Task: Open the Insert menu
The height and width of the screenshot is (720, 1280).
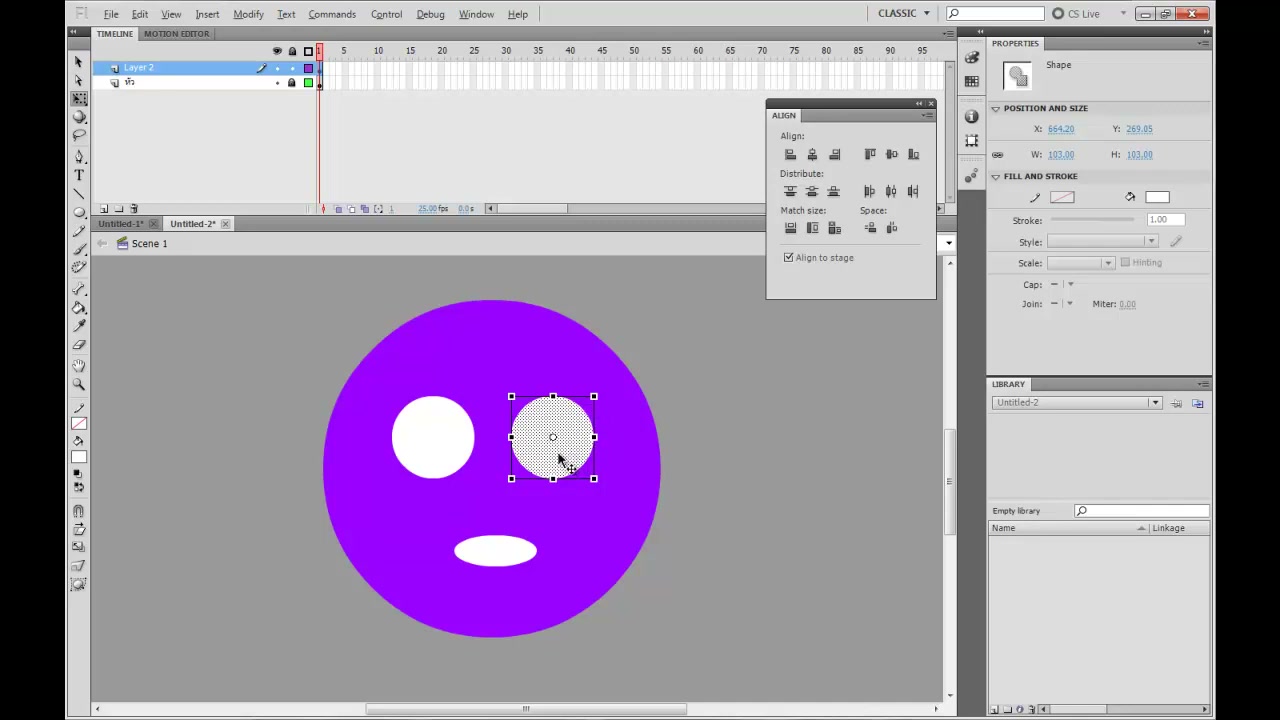Action: coord(207,14)
